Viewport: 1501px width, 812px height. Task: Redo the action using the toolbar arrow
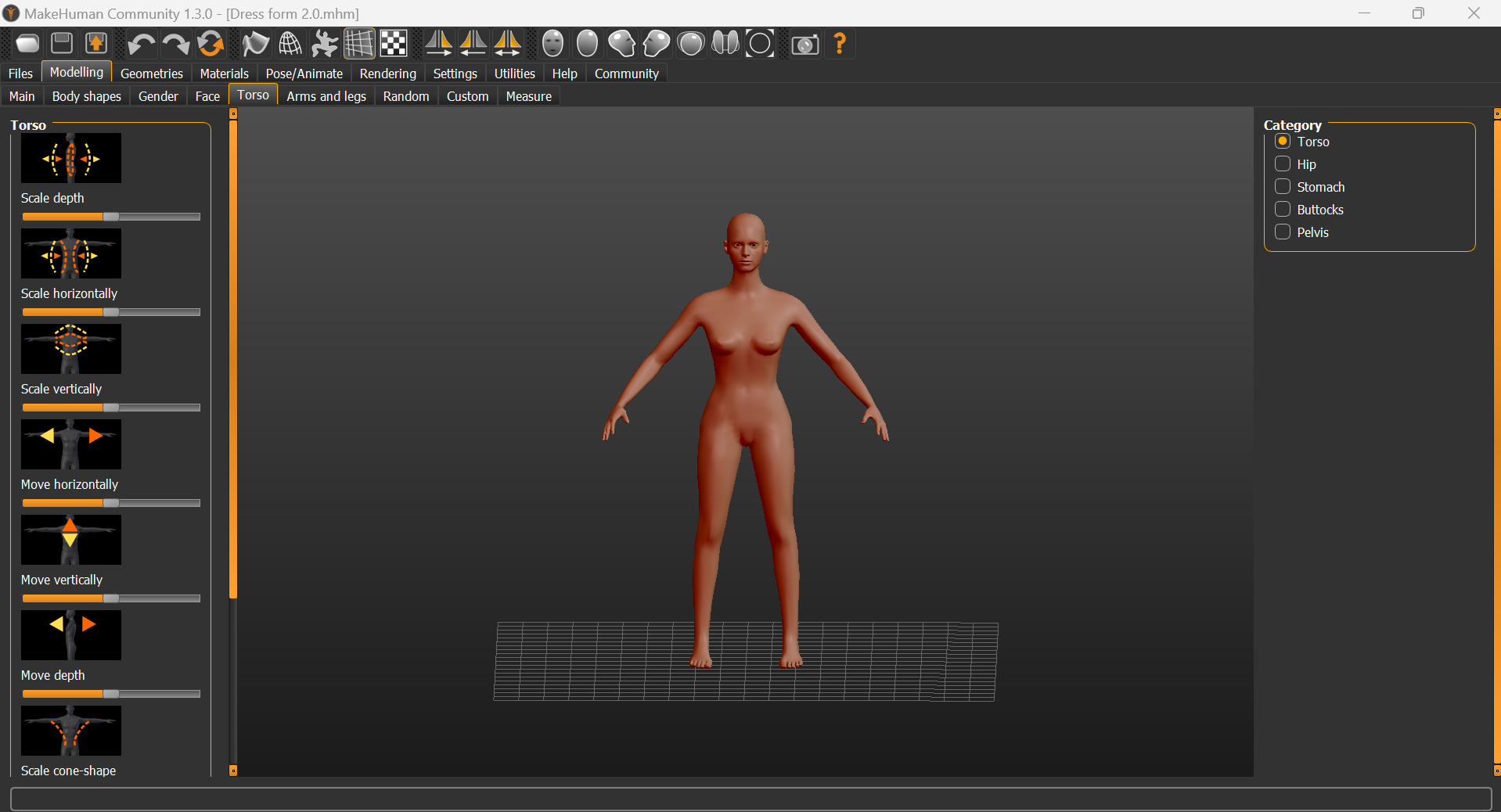coord(175,44)
